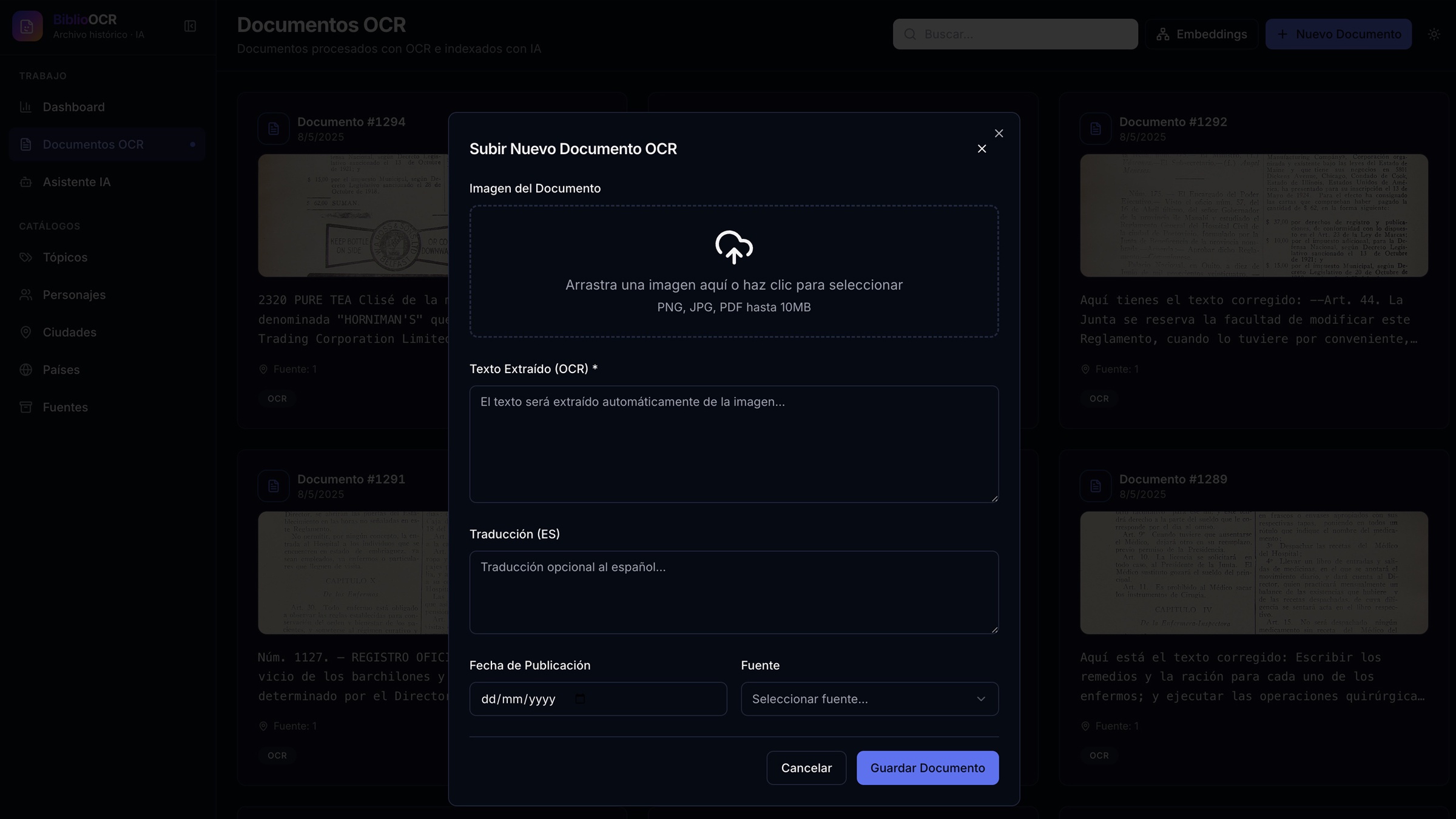1456x819 pixels.
Task: Open Embeddings button
Action: (1201, 34)
